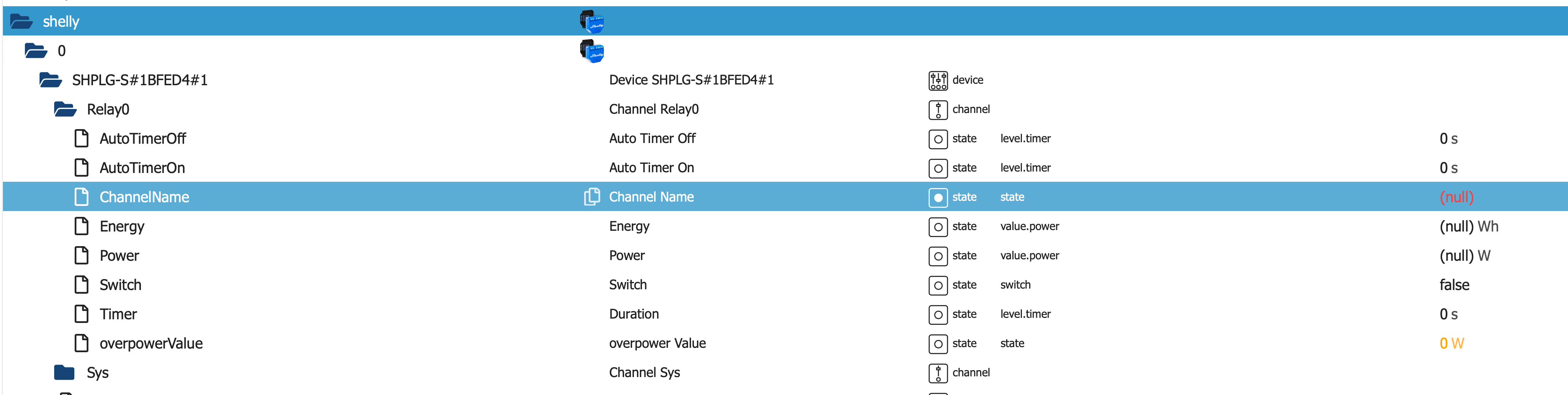Screen dimensions: 1568x395
Task: Click the 0 s value of AutoTimerOn
Action: [x=1448, y=168]
